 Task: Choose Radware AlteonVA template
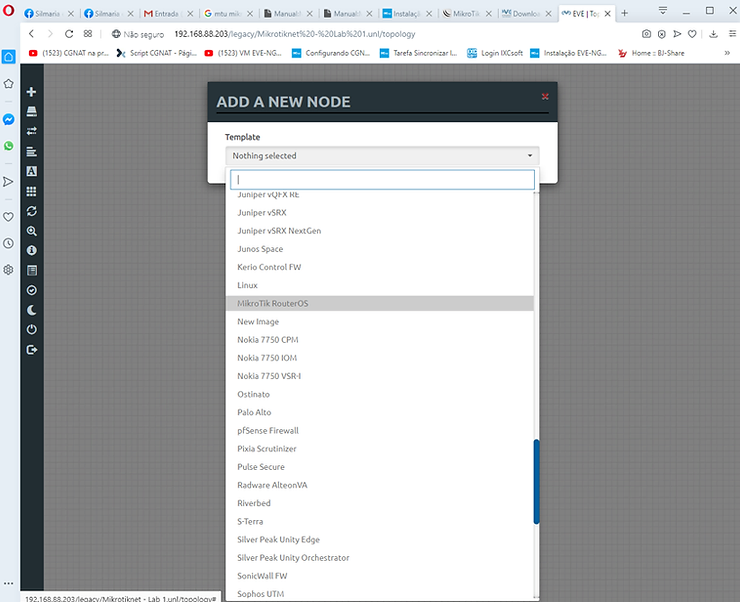(380, 485)
